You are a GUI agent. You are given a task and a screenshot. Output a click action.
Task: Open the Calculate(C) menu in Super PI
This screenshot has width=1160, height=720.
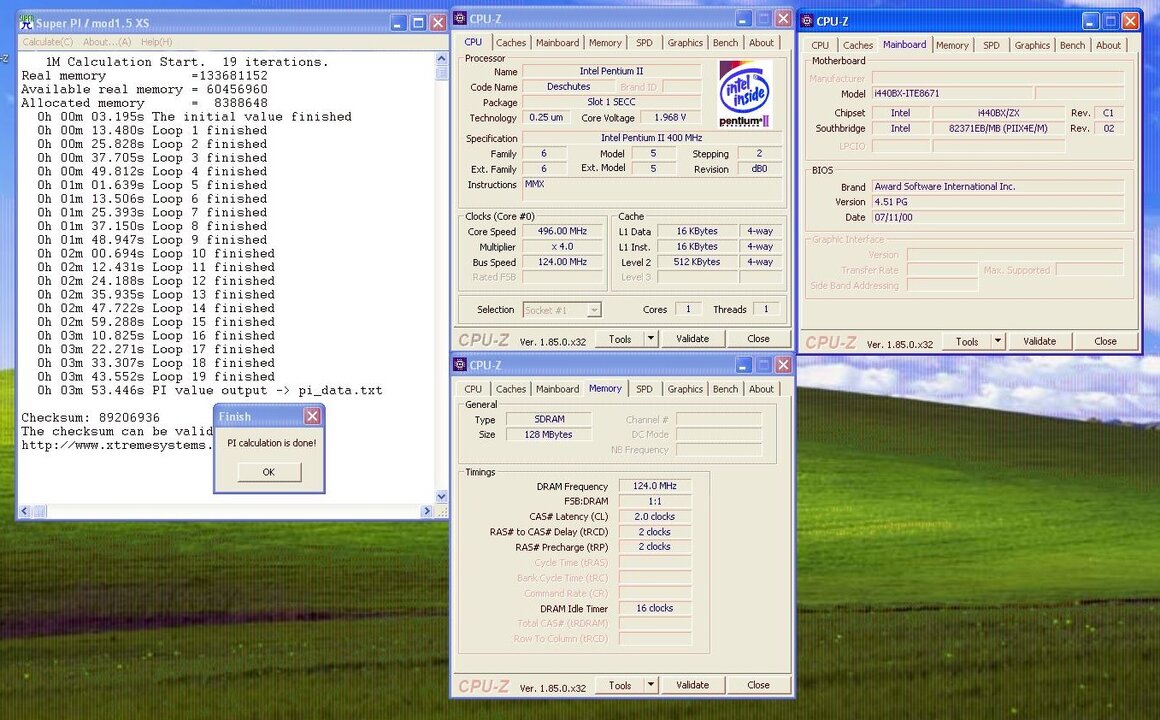point(47,42)
